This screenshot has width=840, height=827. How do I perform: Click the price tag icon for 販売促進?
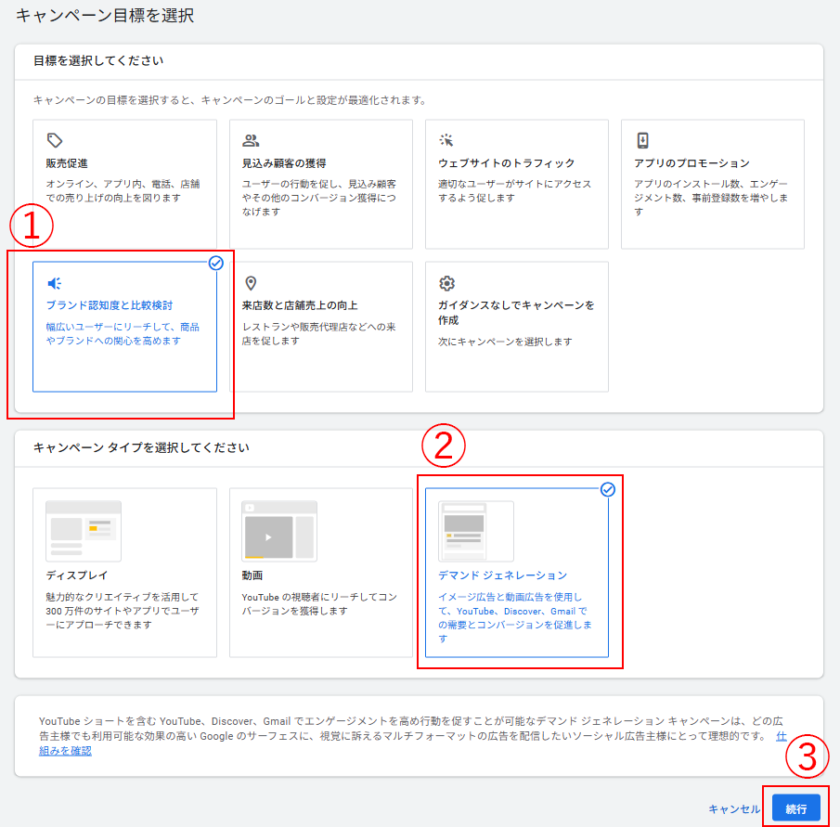click(55, 141)
